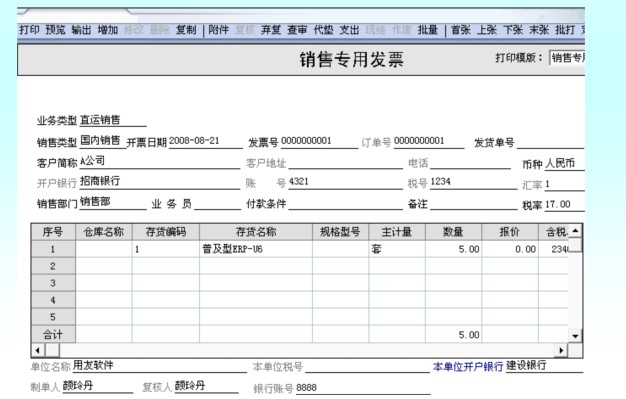Click the 税号 field showing 1234
The height and width of the screenshot is (399, 626).
[x=473, y=183]
